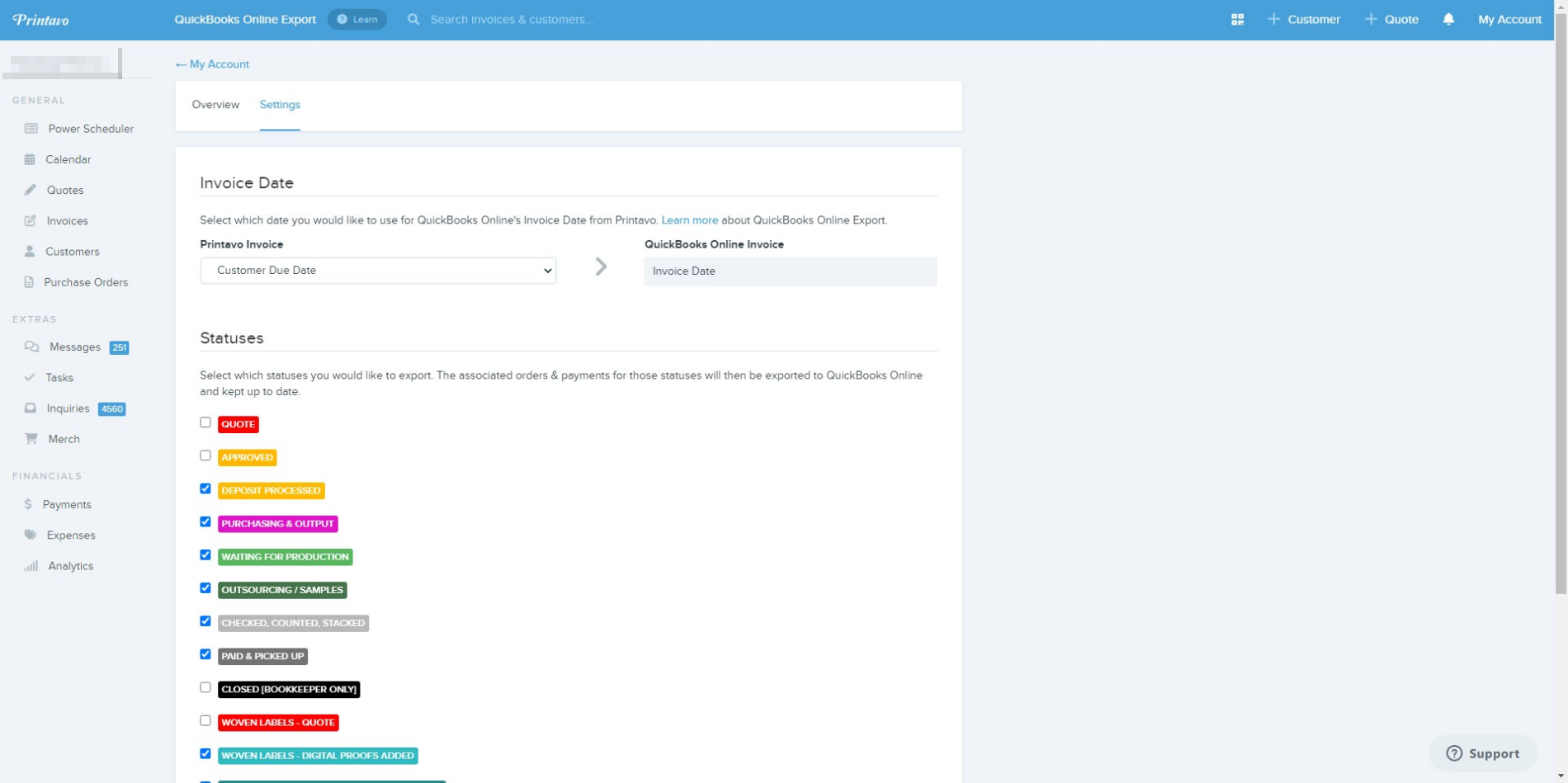
Task: Click the Analytics bar chart icon
Action: click(x=31, y=566)
